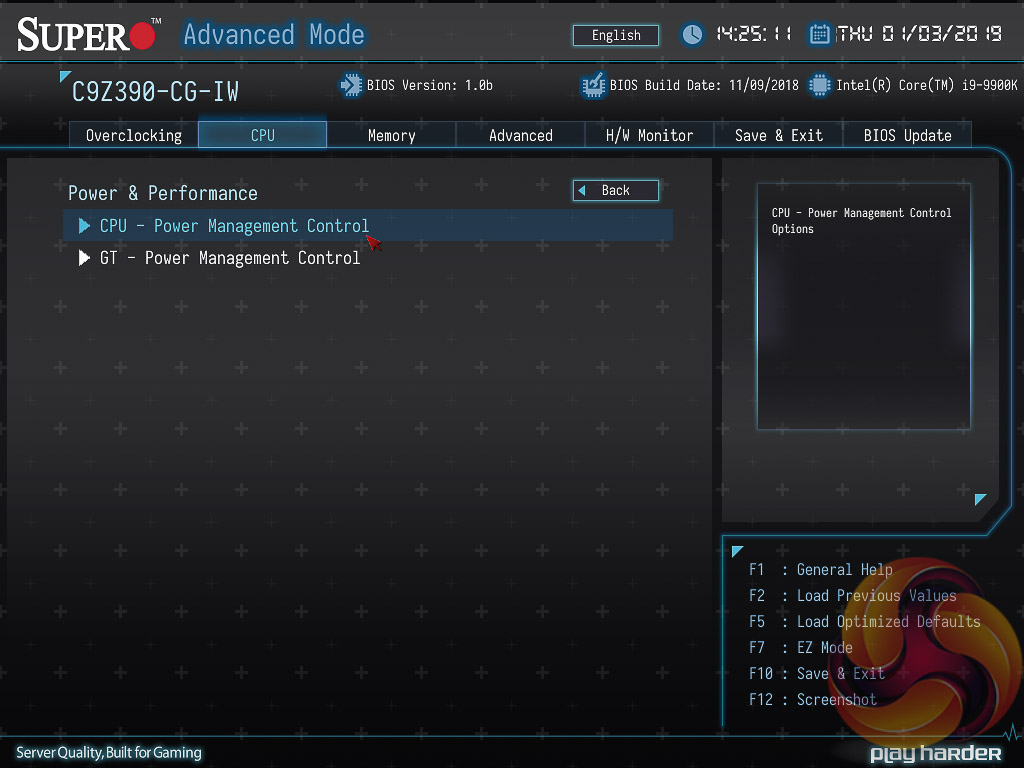
Task: Click F2 : Load Previous Values entry
Action: coord(853,596)
